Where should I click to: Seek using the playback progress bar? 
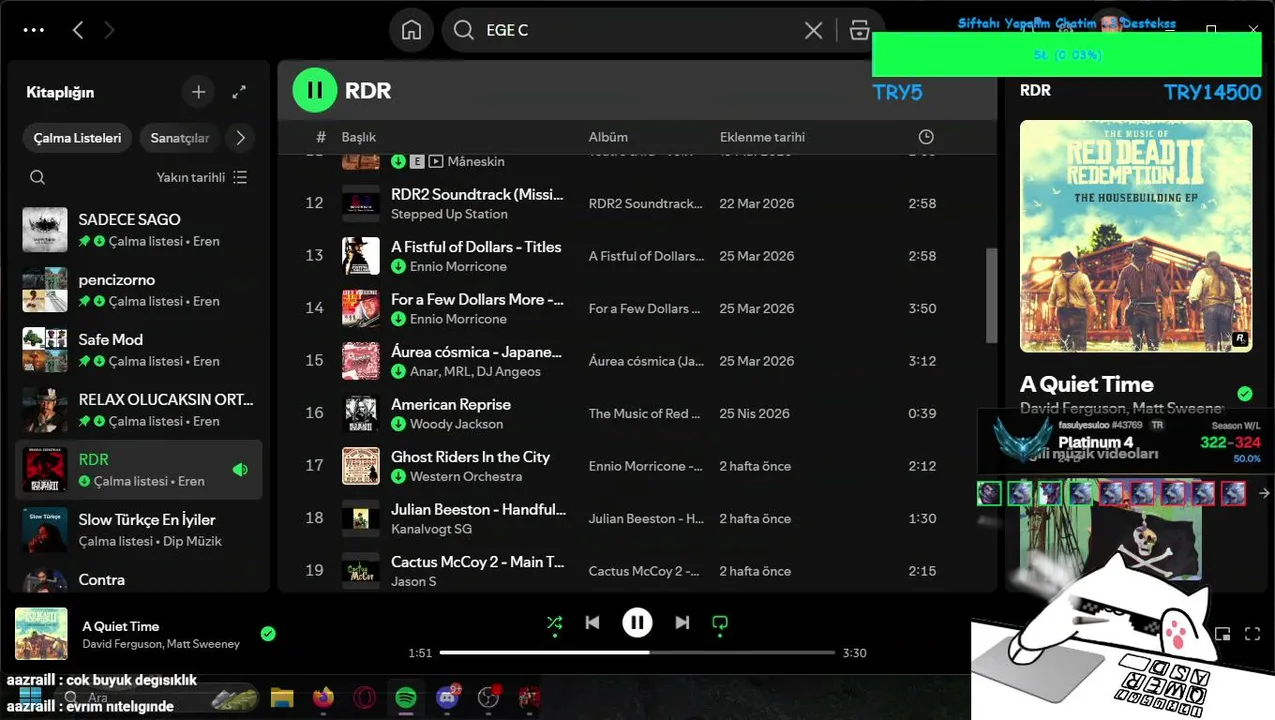(x=637, y=653)
